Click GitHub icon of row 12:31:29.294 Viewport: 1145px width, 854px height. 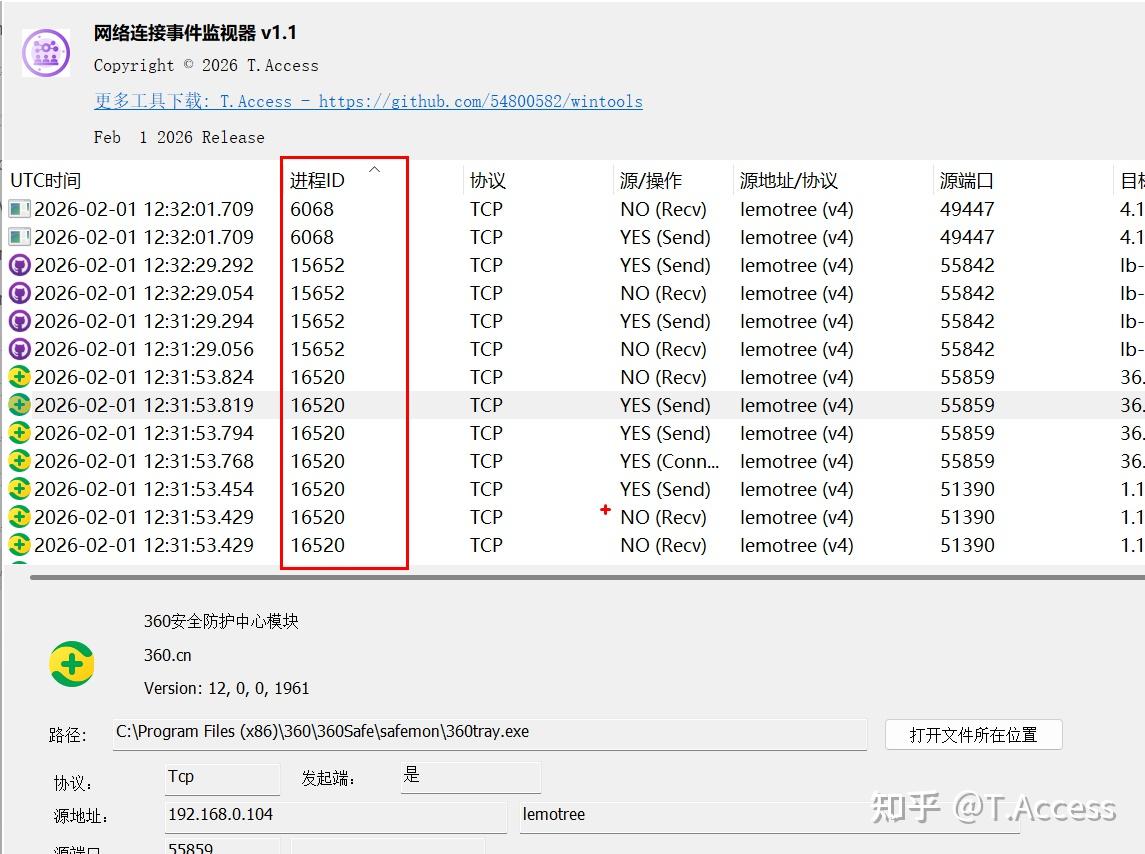coord(20,321)
